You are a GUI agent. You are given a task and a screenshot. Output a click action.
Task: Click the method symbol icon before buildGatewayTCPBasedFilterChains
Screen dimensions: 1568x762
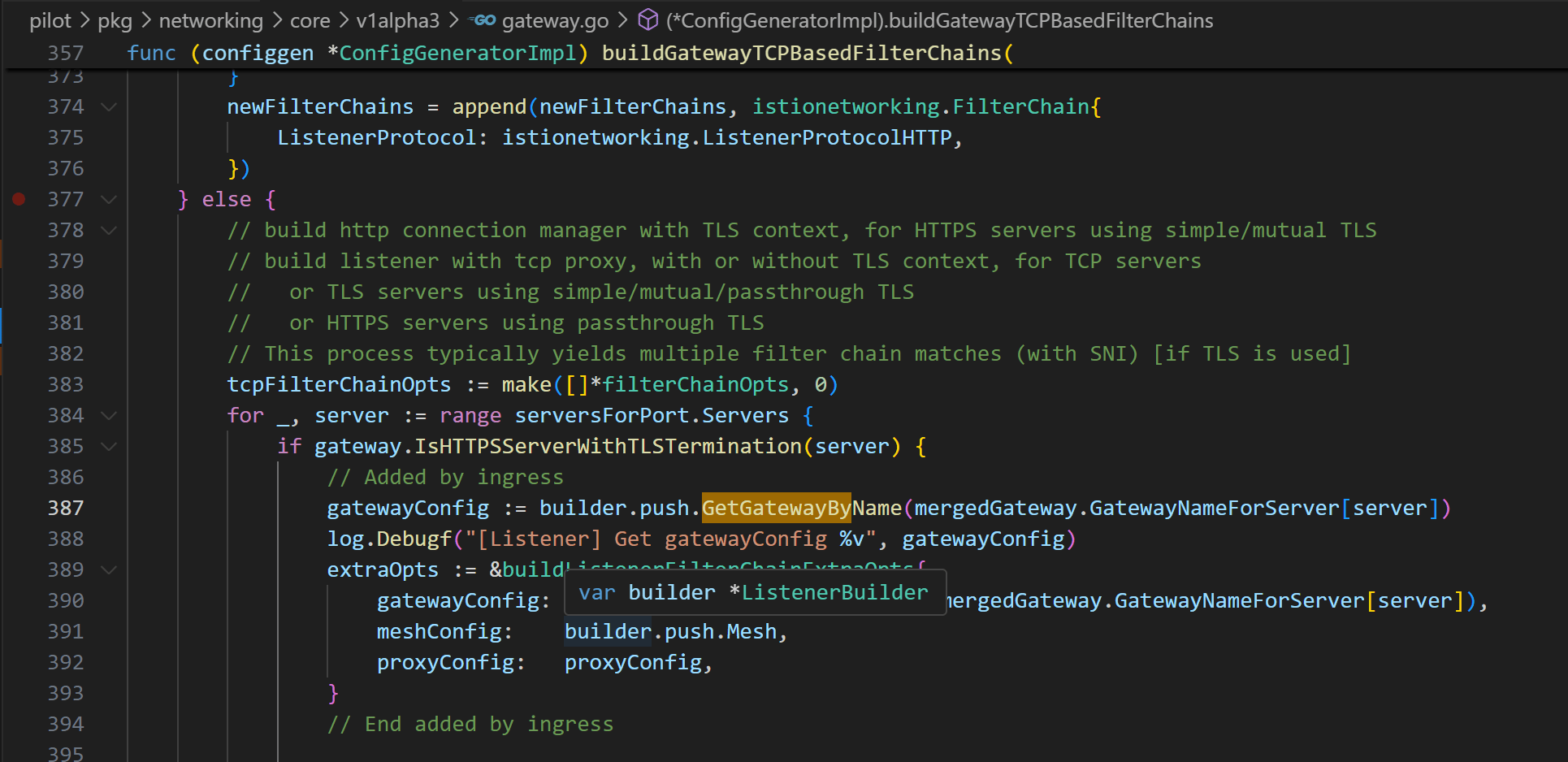point(648,20)
